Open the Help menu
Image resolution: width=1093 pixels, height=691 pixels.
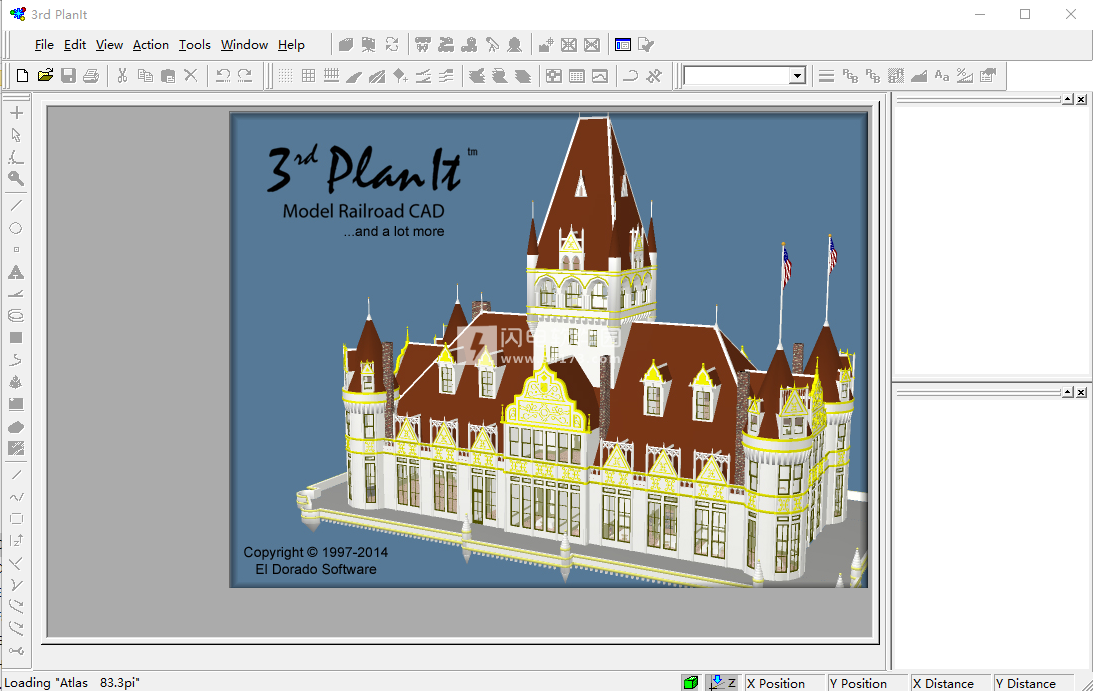[291, 45]
